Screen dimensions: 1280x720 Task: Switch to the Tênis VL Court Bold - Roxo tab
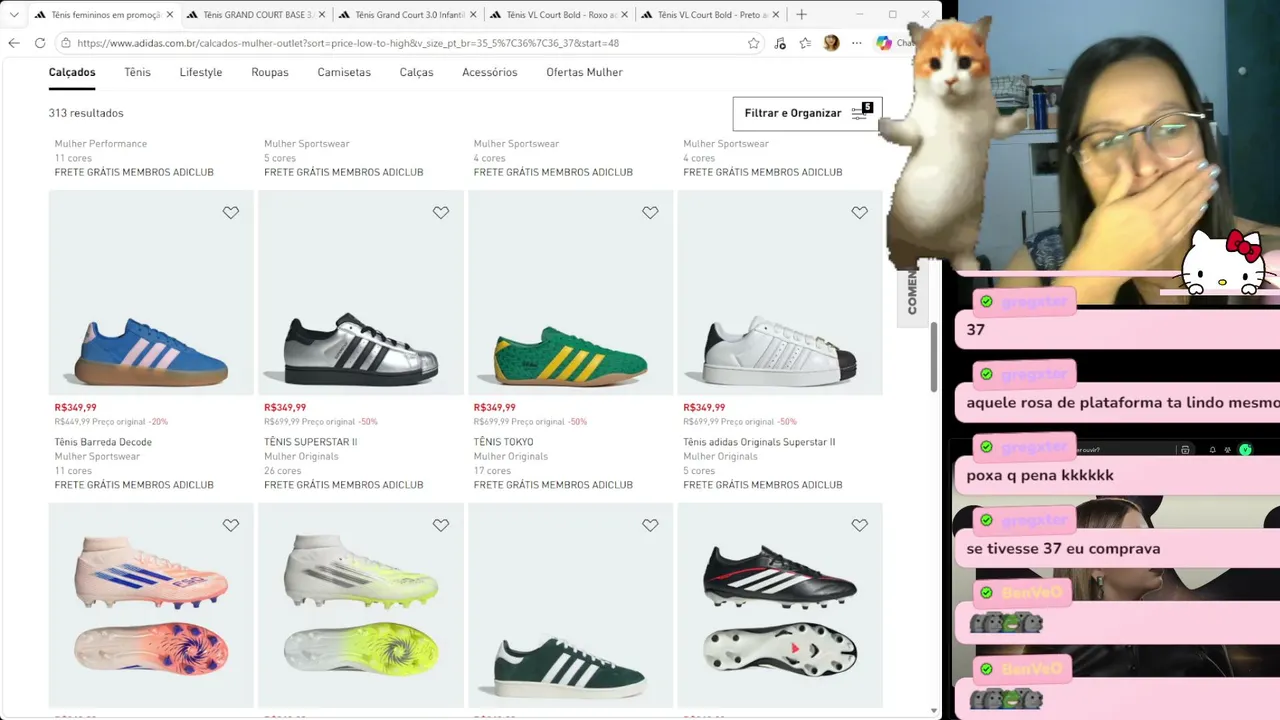pyautogui.click(x=559, y=15)
